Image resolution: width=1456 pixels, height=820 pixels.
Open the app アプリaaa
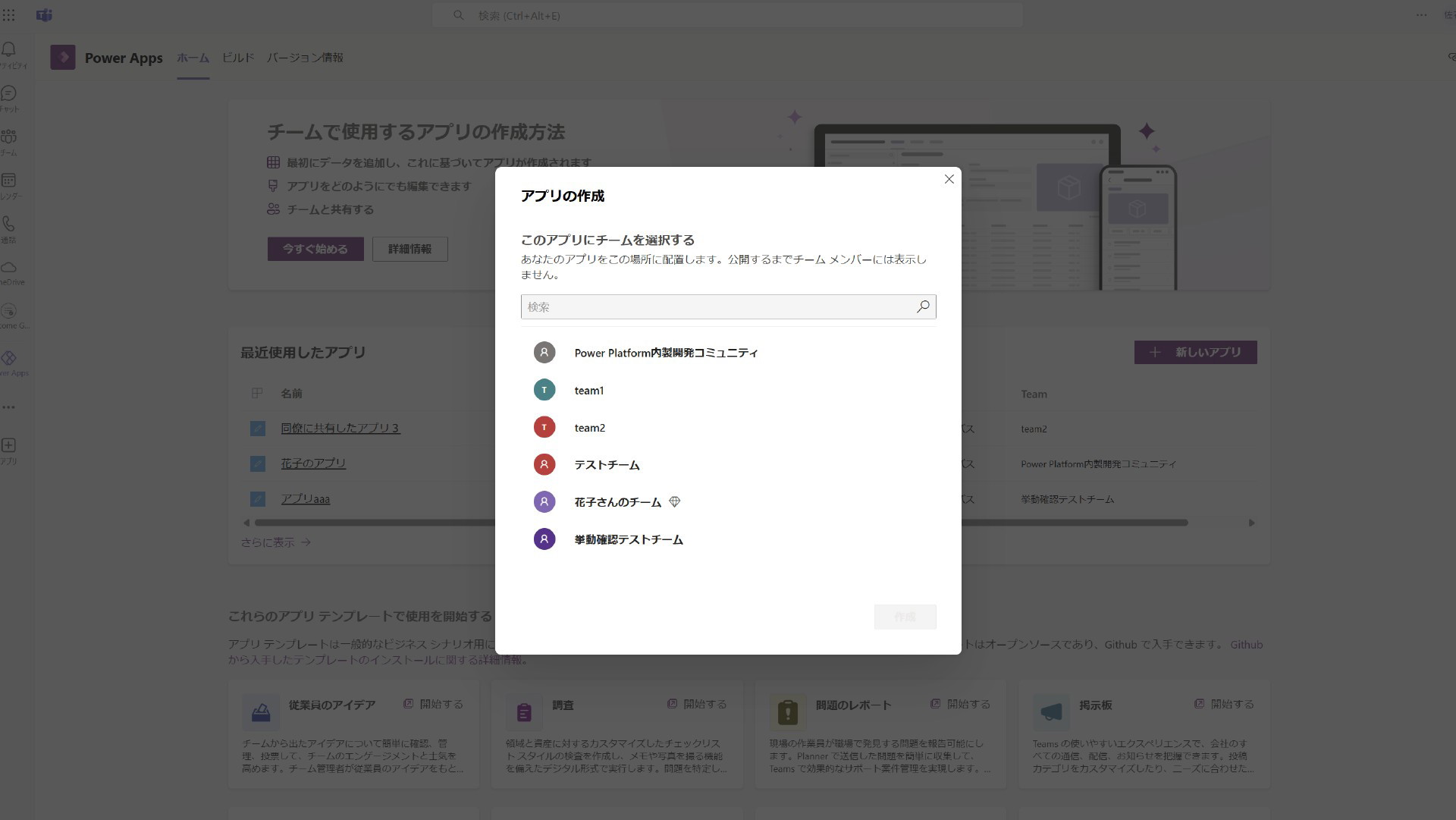(306, 498)
